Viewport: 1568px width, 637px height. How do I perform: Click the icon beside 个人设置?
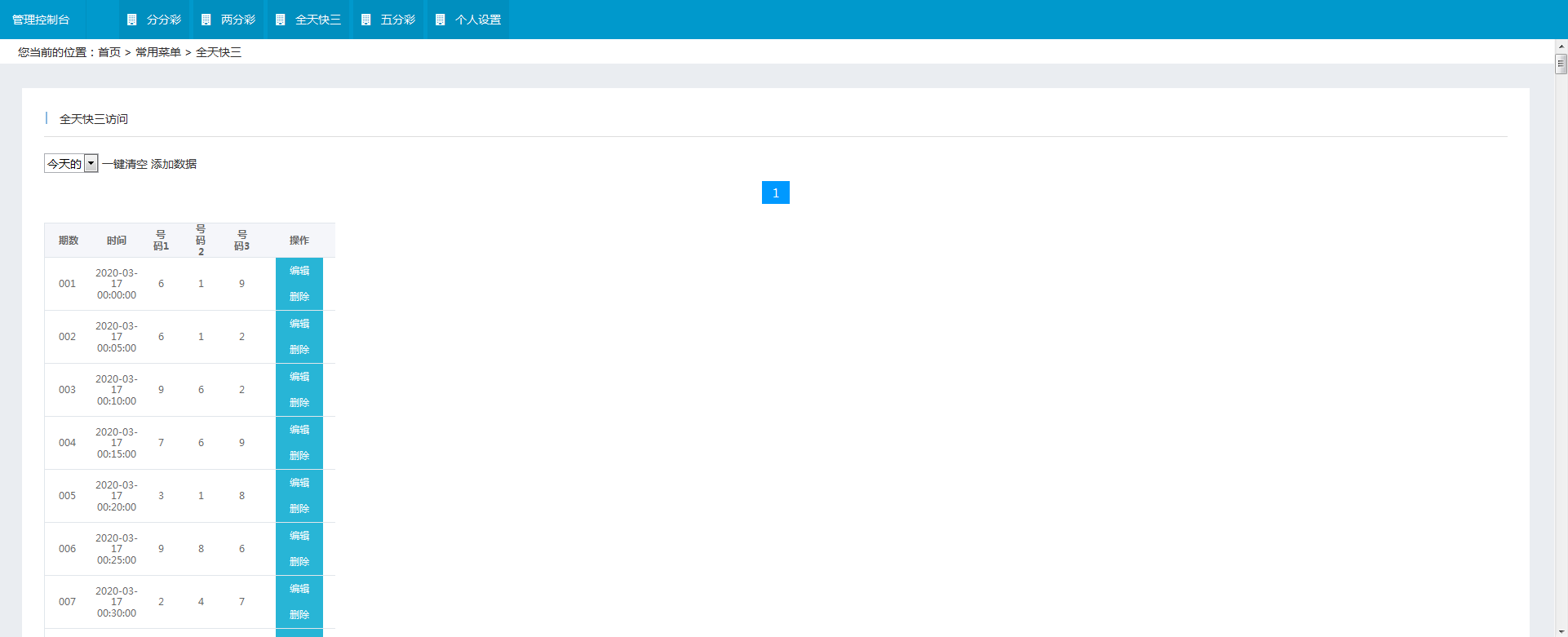441,20
